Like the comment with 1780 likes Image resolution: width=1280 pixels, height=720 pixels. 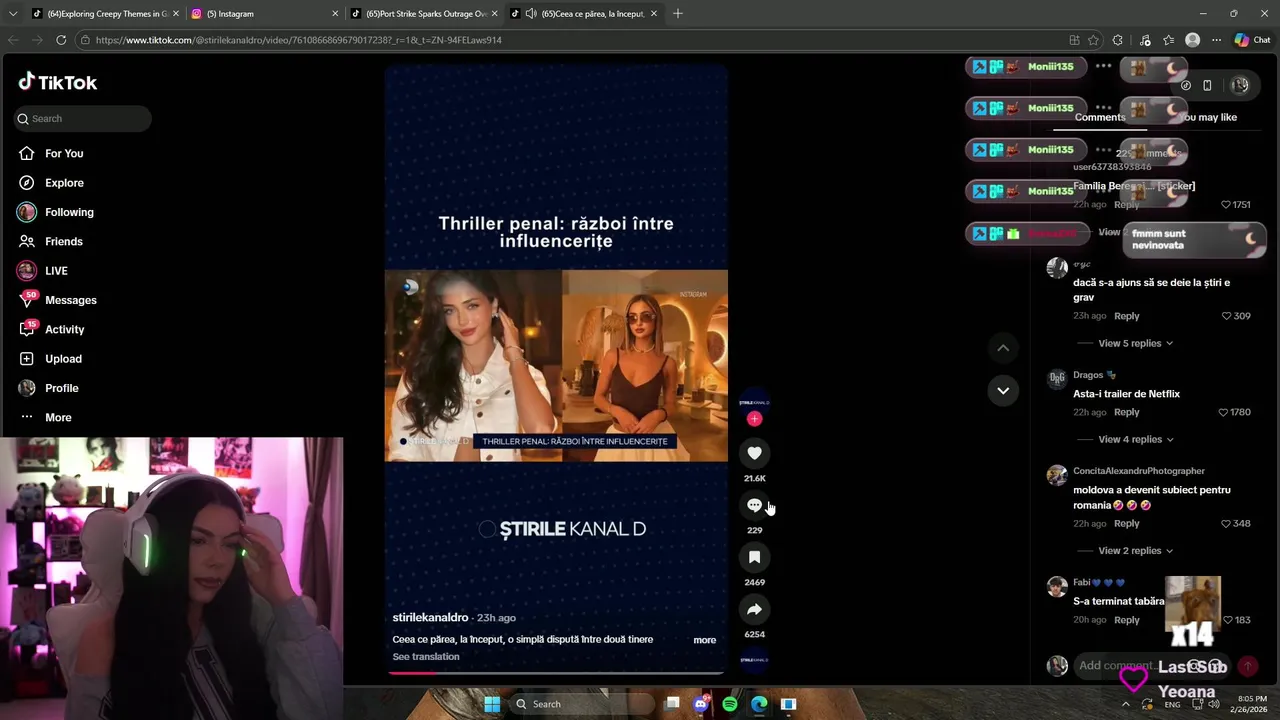tap(1223, 412)
